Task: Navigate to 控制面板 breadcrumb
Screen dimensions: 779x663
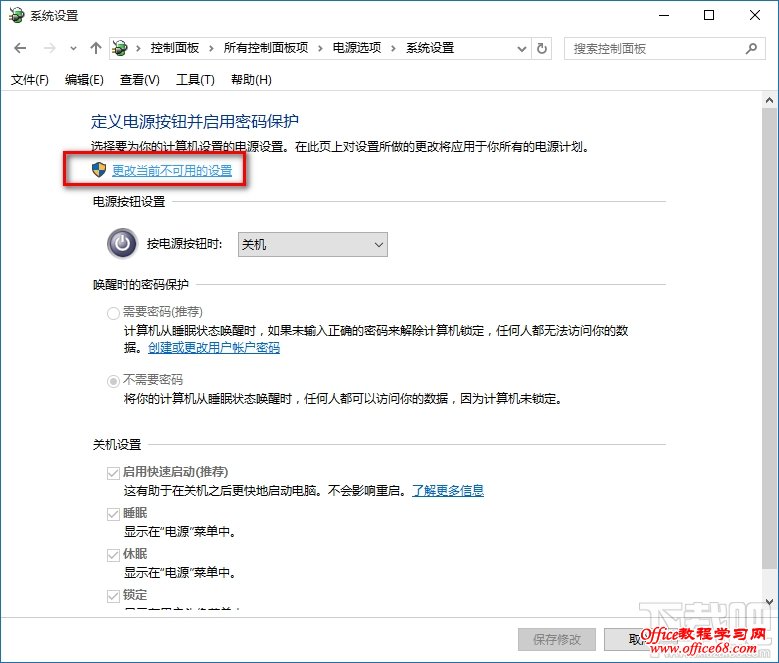Action: click(175, 48)
